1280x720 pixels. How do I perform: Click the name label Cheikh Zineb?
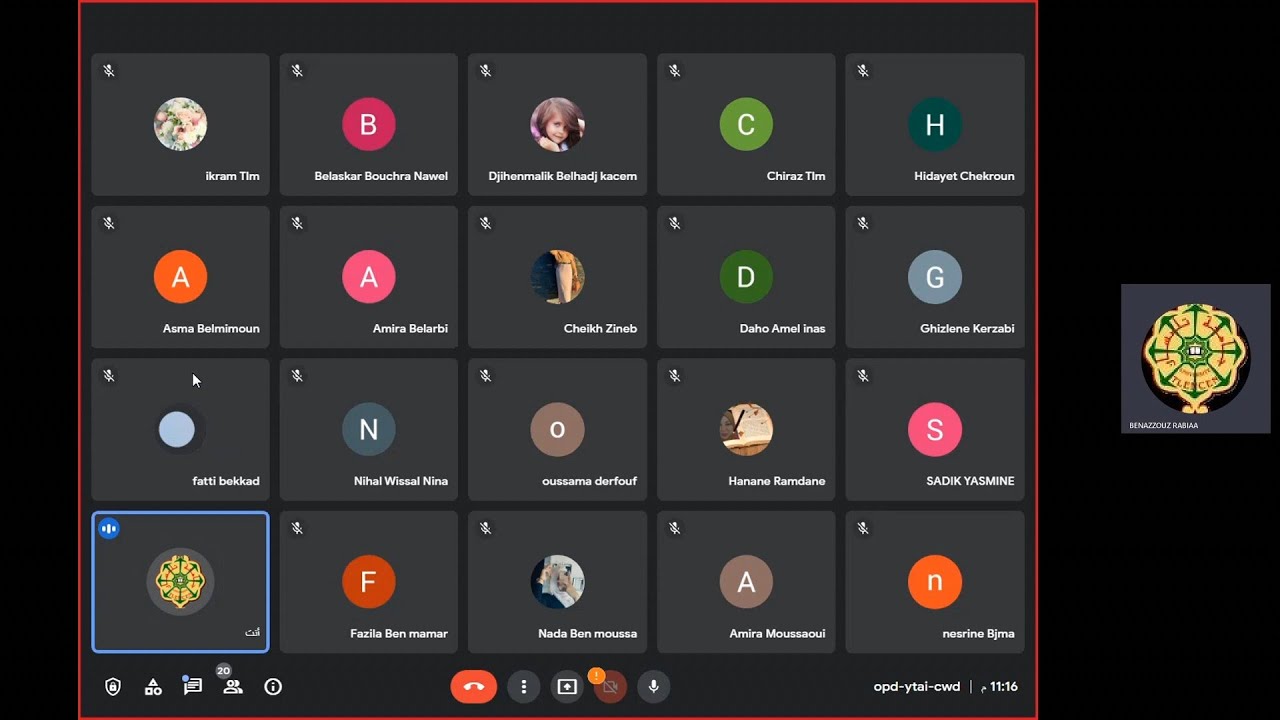(x=600, y=328)
